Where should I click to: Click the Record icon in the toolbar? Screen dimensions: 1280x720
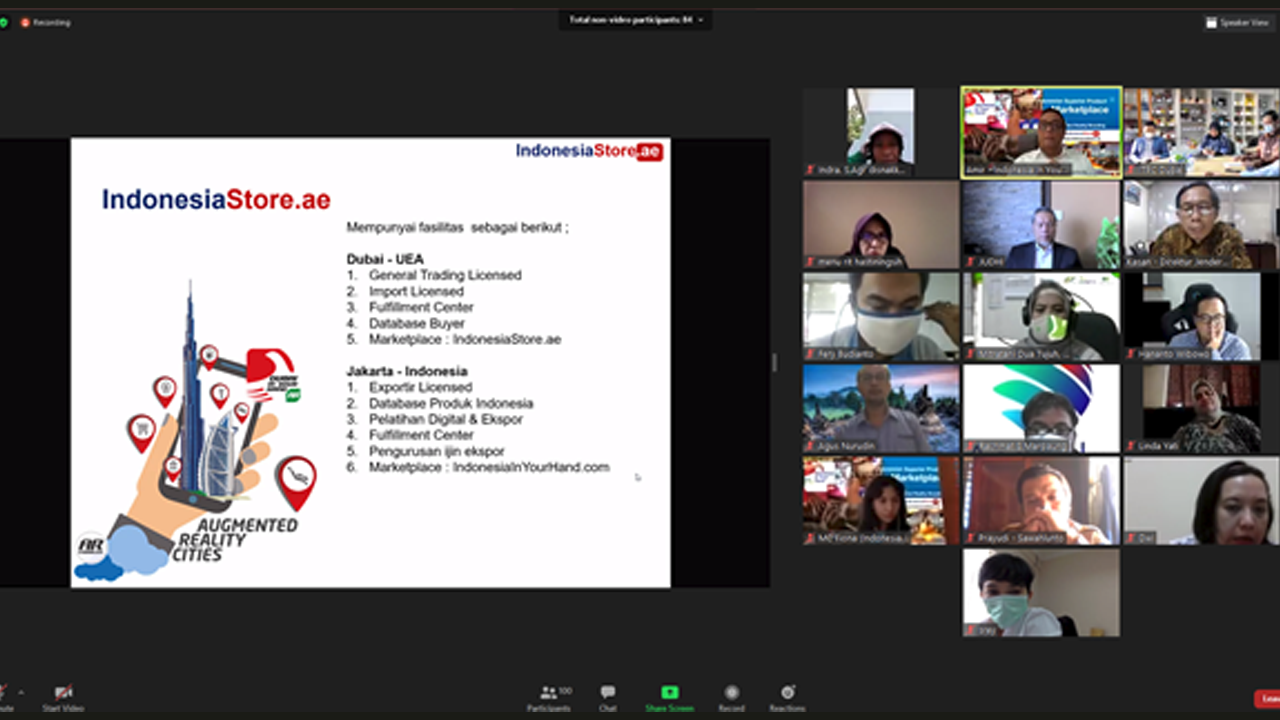[731, 692]
